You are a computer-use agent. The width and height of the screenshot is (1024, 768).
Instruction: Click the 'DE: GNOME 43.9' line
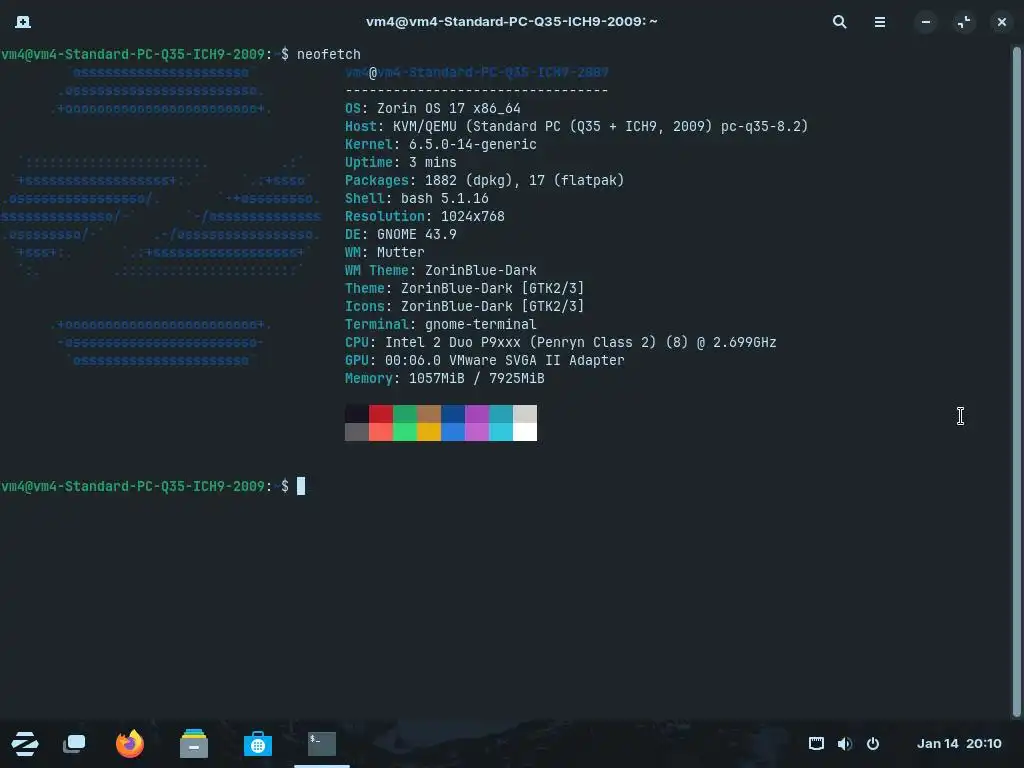point(400,234)
